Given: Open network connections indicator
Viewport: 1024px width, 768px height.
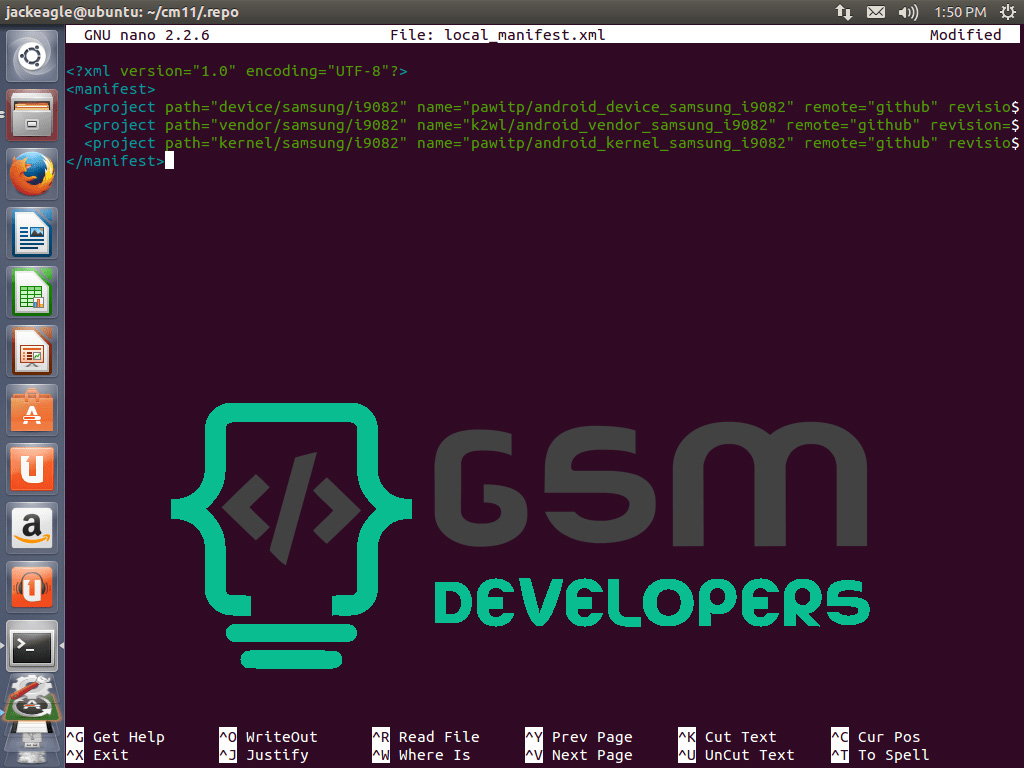Looking at the screenshot, I should [843, 12].
